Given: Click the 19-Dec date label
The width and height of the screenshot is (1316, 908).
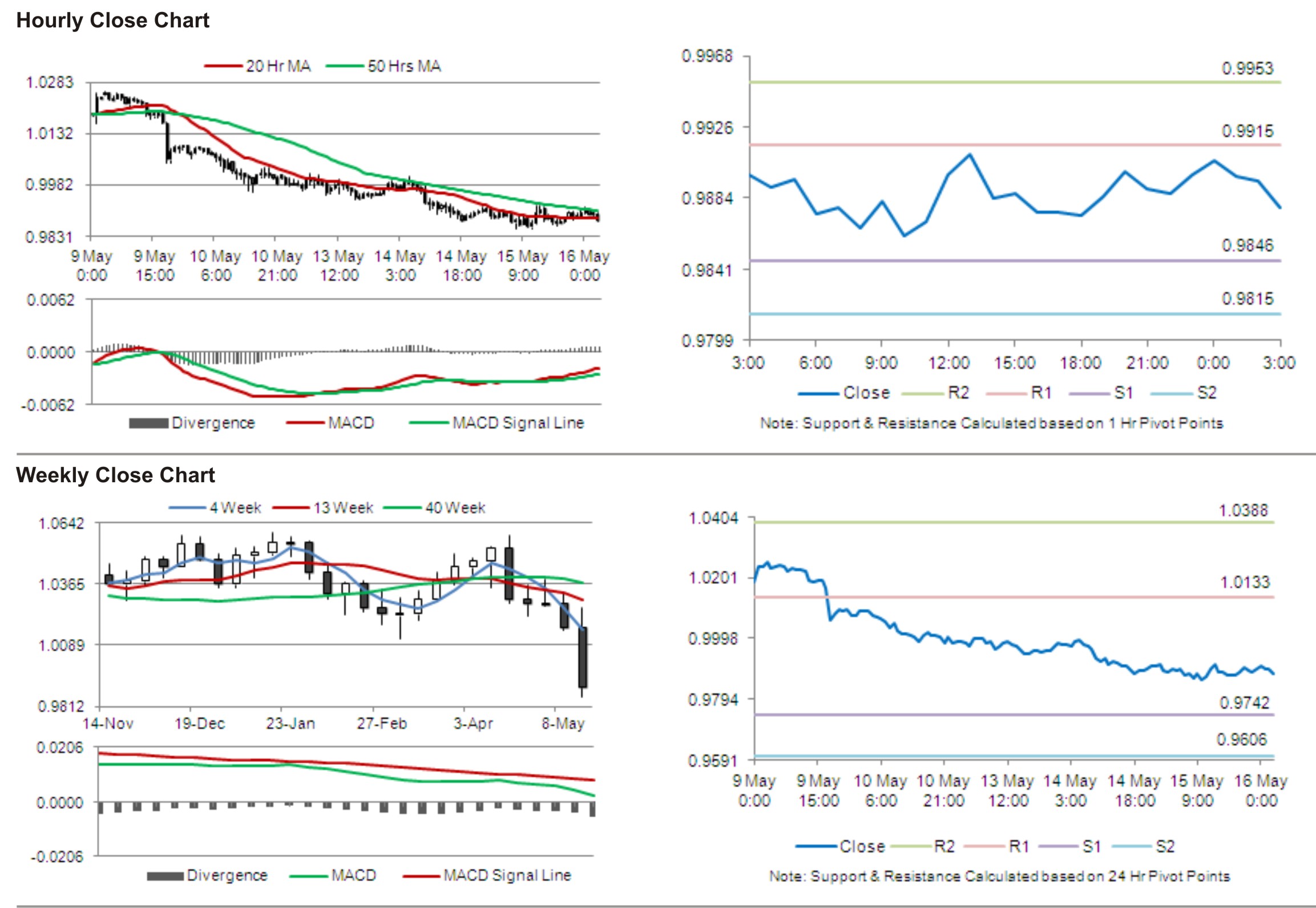Looking at the screenshot, I should pos(200,724).
